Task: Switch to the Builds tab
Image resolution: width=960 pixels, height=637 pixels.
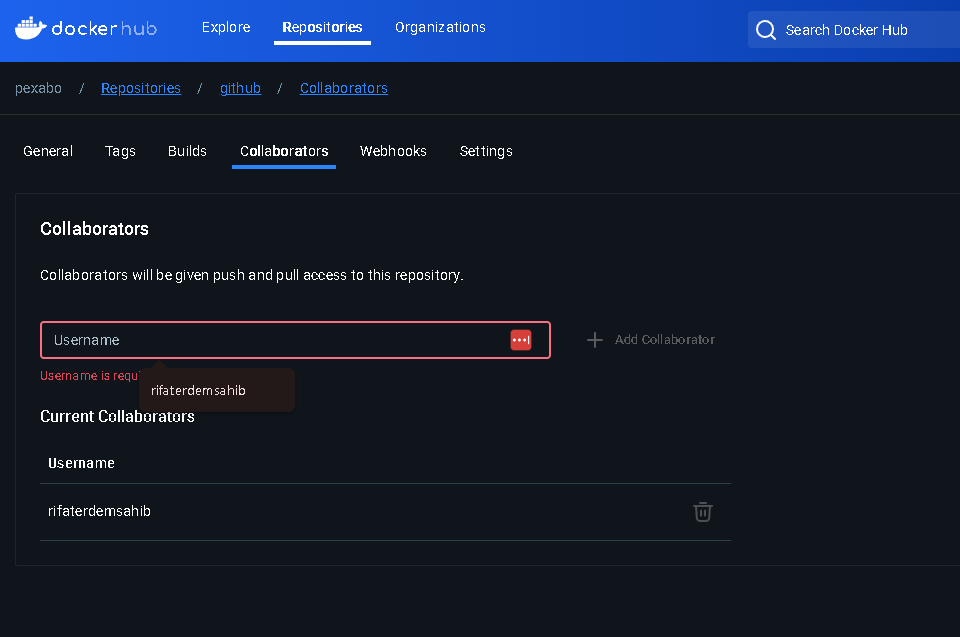Action: pos(187,151)
